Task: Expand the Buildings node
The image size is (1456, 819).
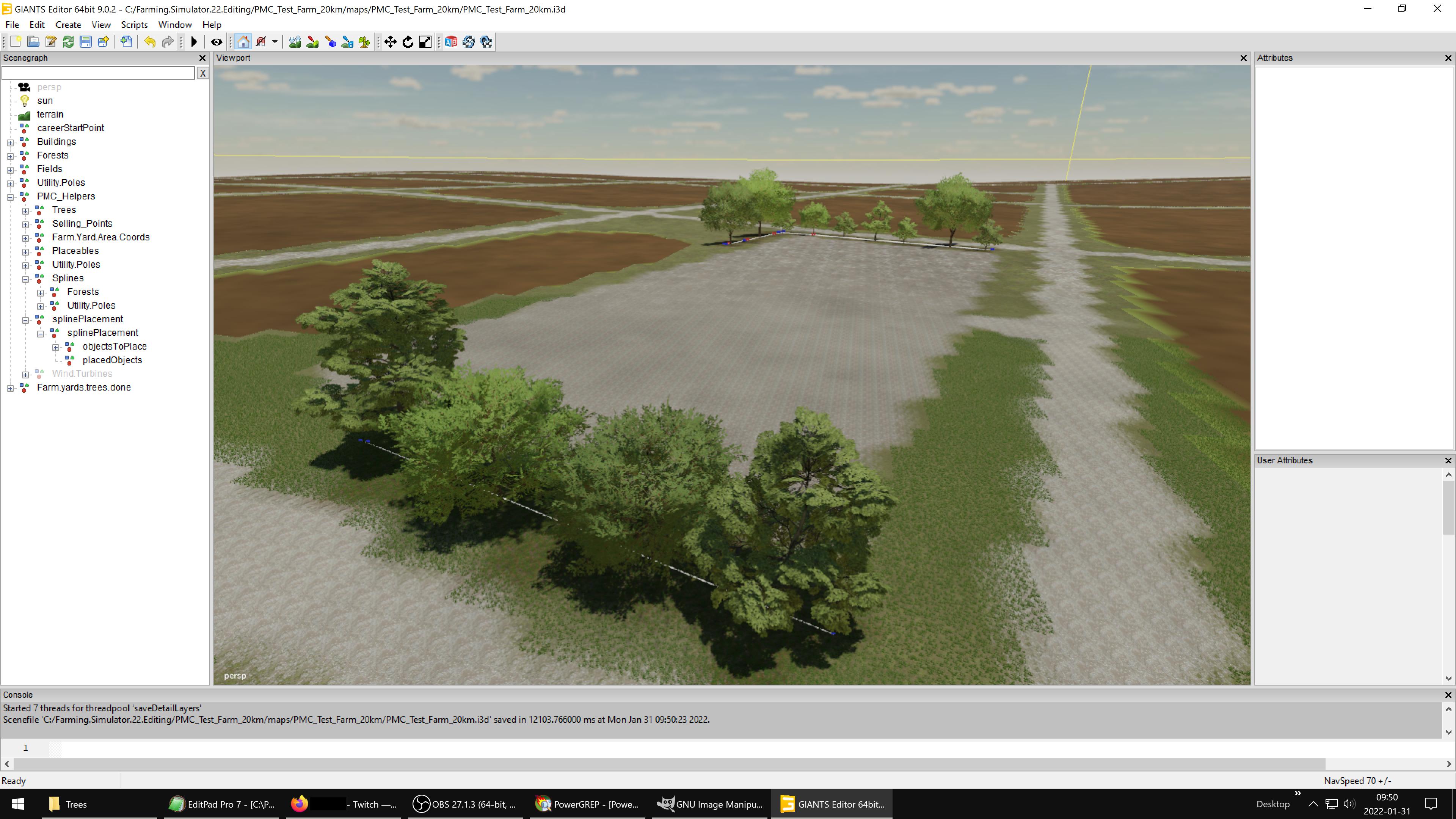Action: tap(10, 143)
